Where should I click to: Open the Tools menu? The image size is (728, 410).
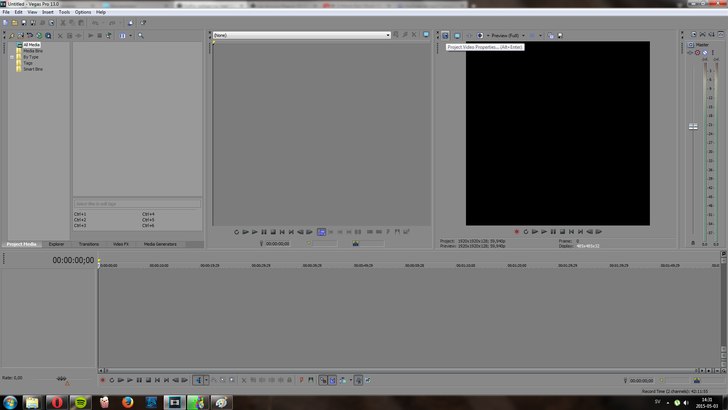click(64, 12)
